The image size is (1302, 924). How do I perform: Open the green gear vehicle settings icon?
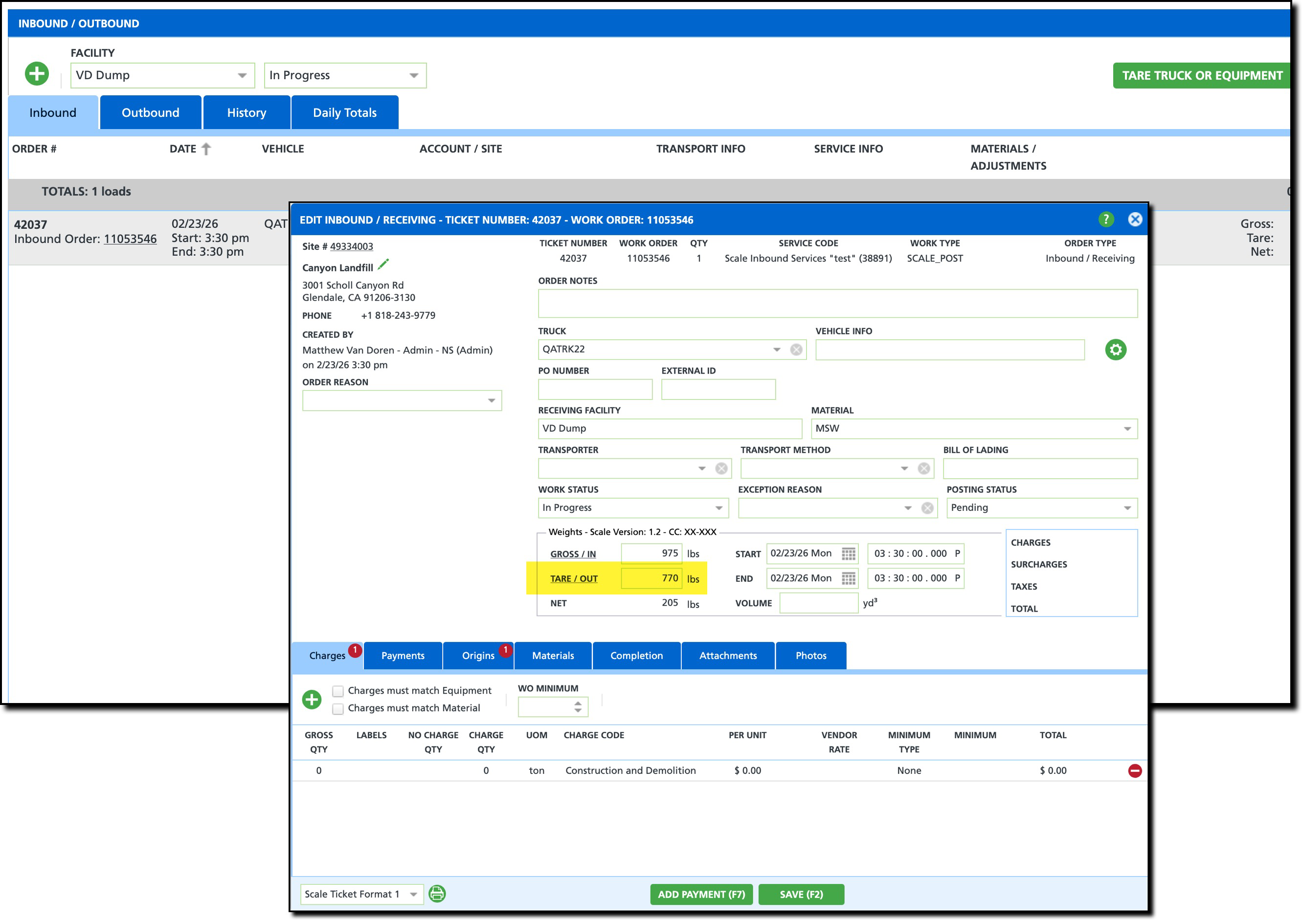[x=1115, y=350]
